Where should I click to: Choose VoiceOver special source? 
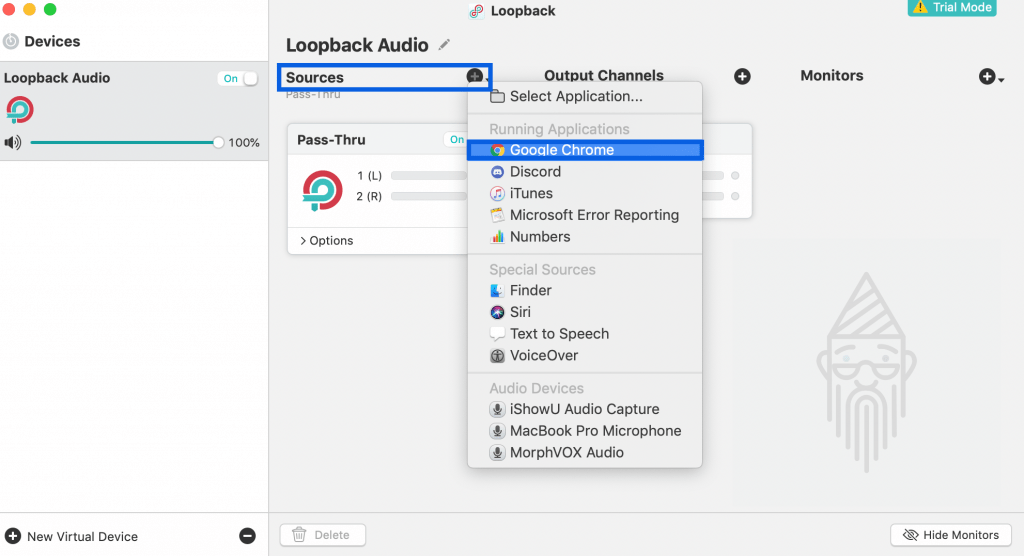585,355
